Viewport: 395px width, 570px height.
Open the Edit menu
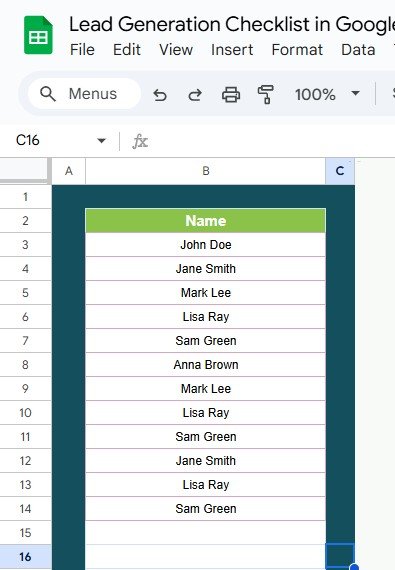pos(126,50)
